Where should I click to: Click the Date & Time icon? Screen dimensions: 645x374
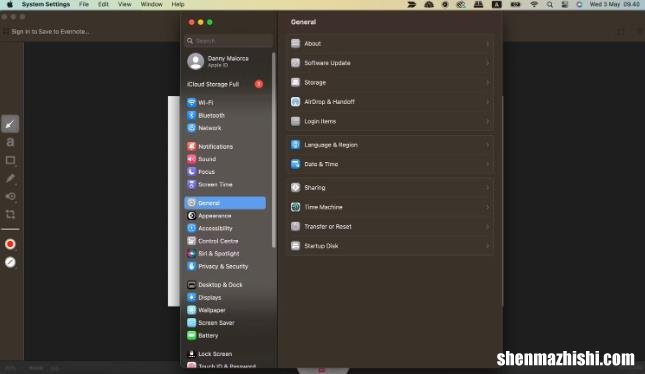(295, 164)
